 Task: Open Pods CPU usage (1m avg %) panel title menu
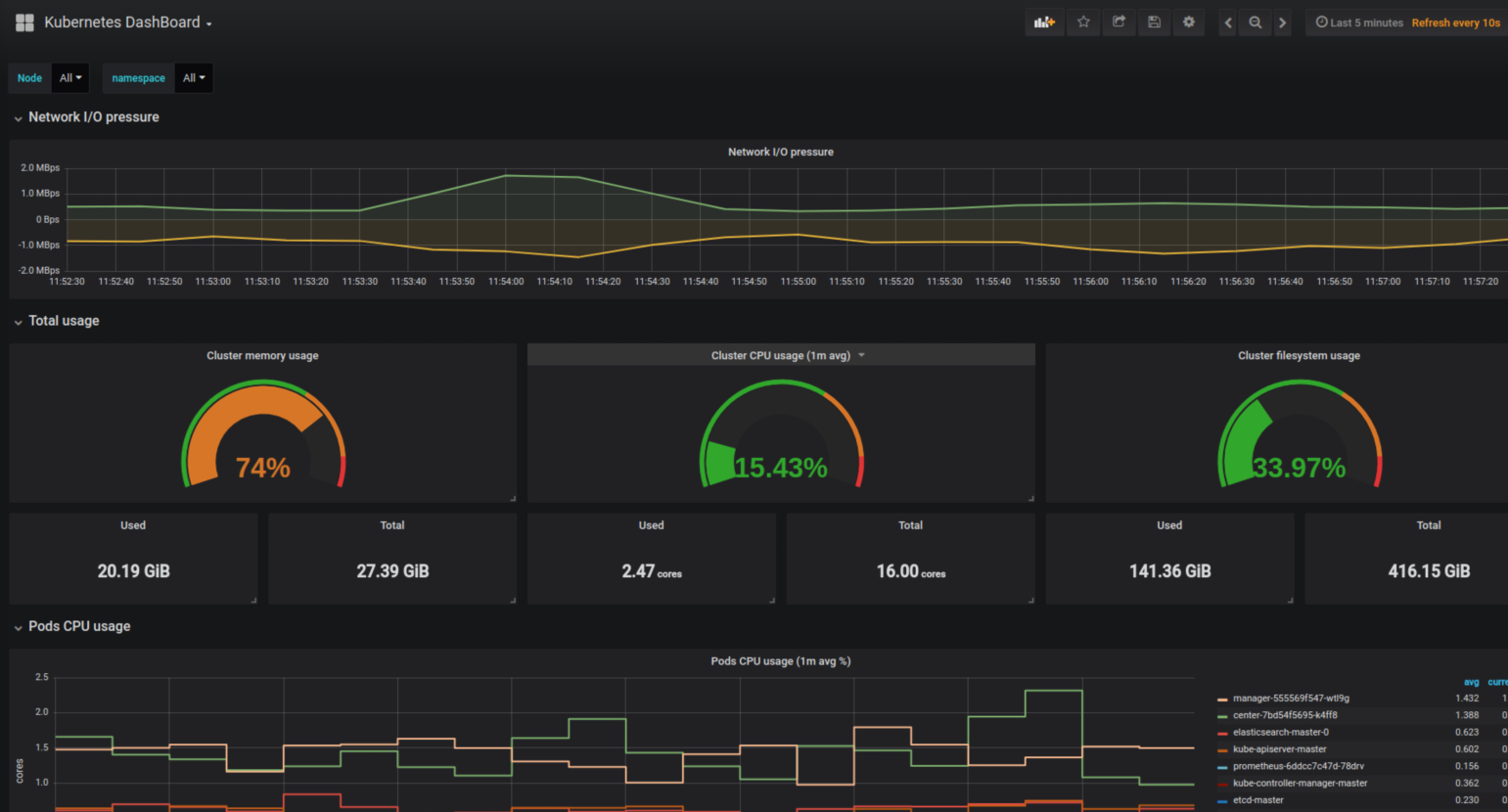(781, 661)
